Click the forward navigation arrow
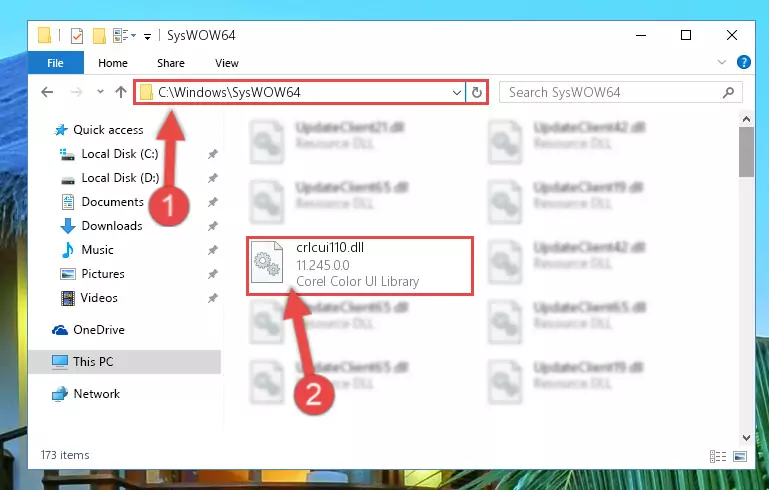This screenshot has width=769, height=490. (x=76, y=92)
